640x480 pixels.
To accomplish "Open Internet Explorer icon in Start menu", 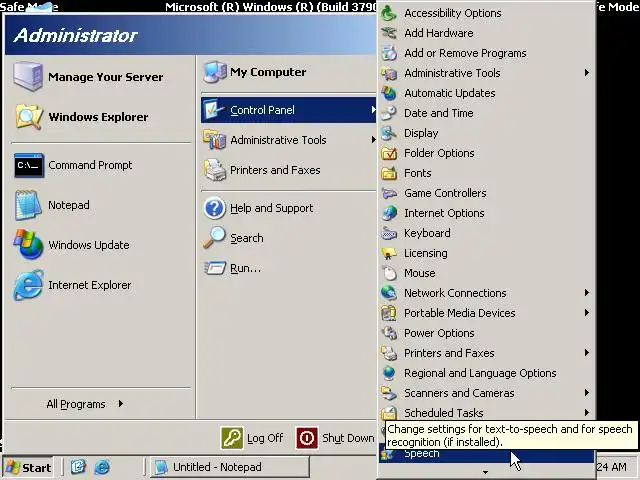I will (28, 285).
